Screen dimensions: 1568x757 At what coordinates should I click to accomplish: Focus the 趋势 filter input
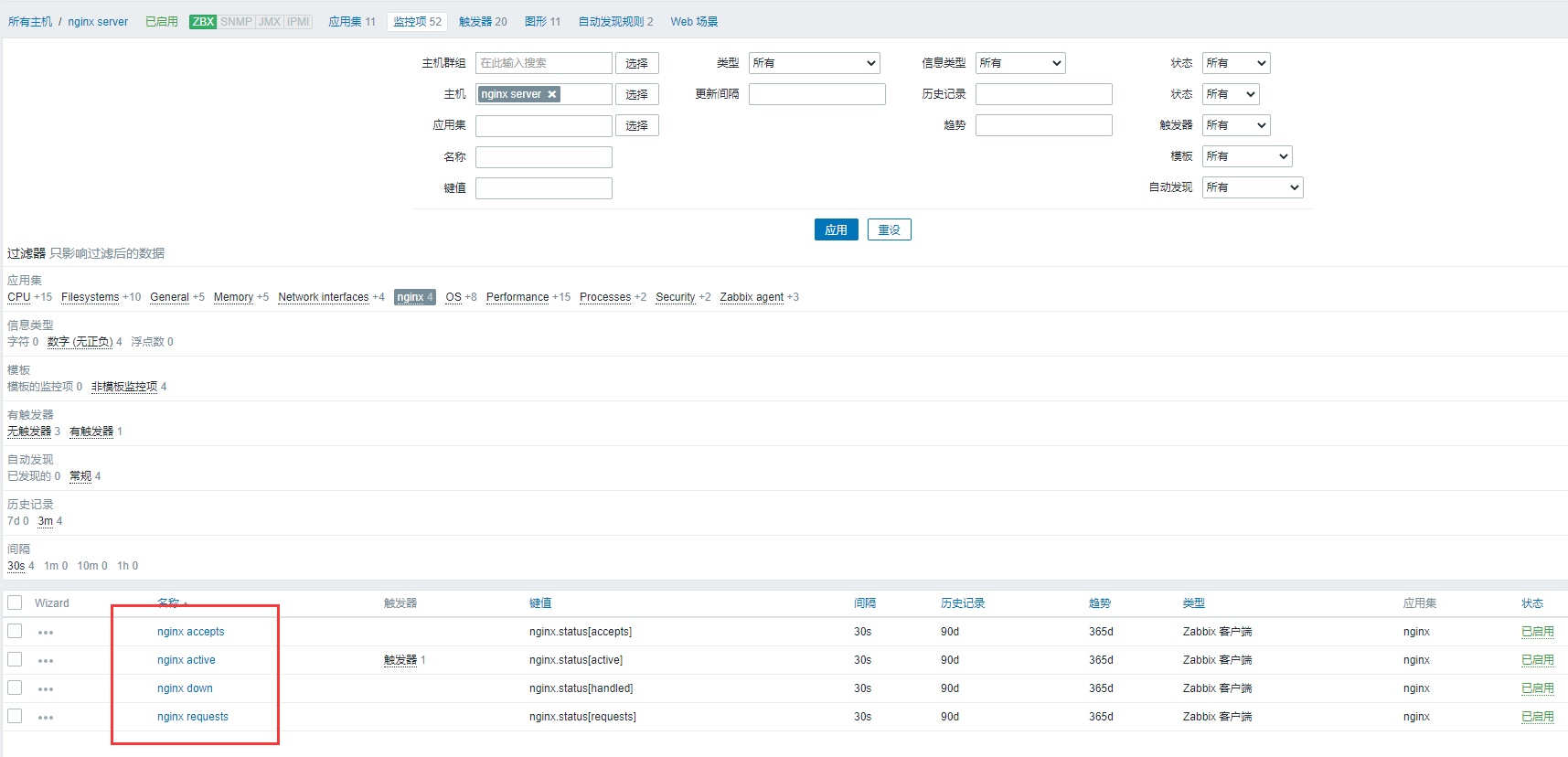coord(1044,125)
